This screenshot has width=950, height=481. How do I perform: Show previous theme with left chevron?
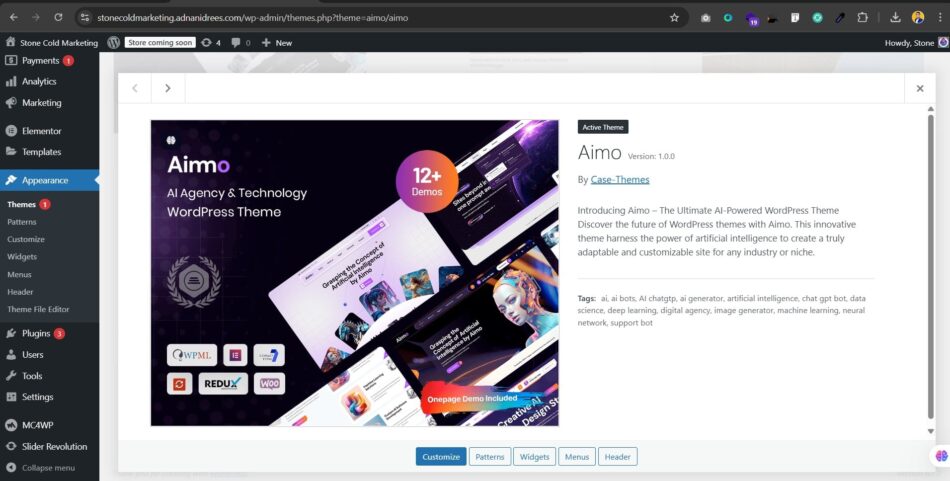135,88
